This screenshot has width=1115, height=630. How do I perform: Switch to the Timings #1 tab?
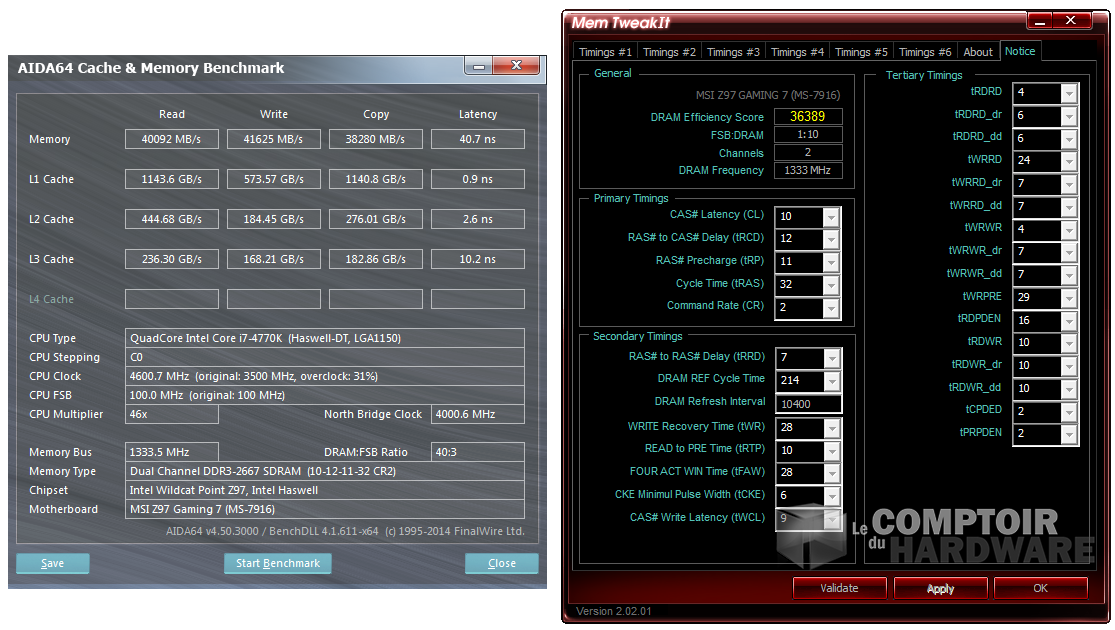(x=605, y=52)
